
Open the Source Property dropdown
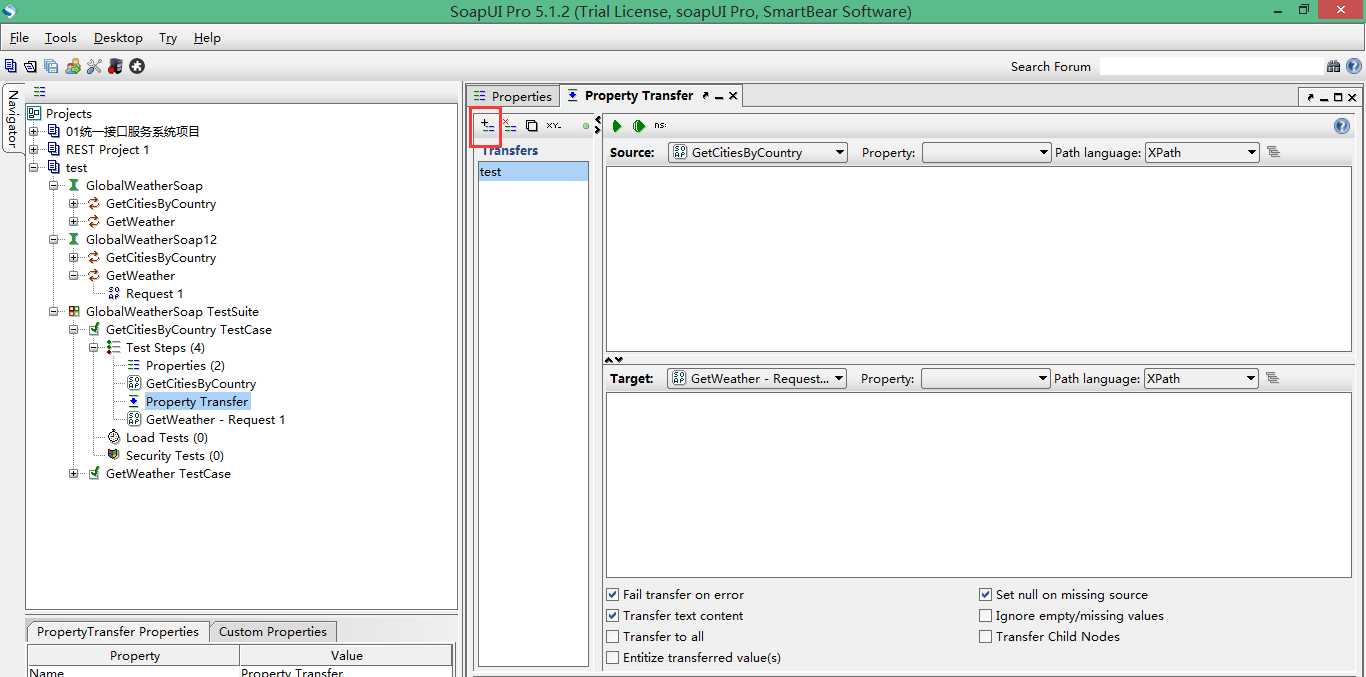pos(986,152)
